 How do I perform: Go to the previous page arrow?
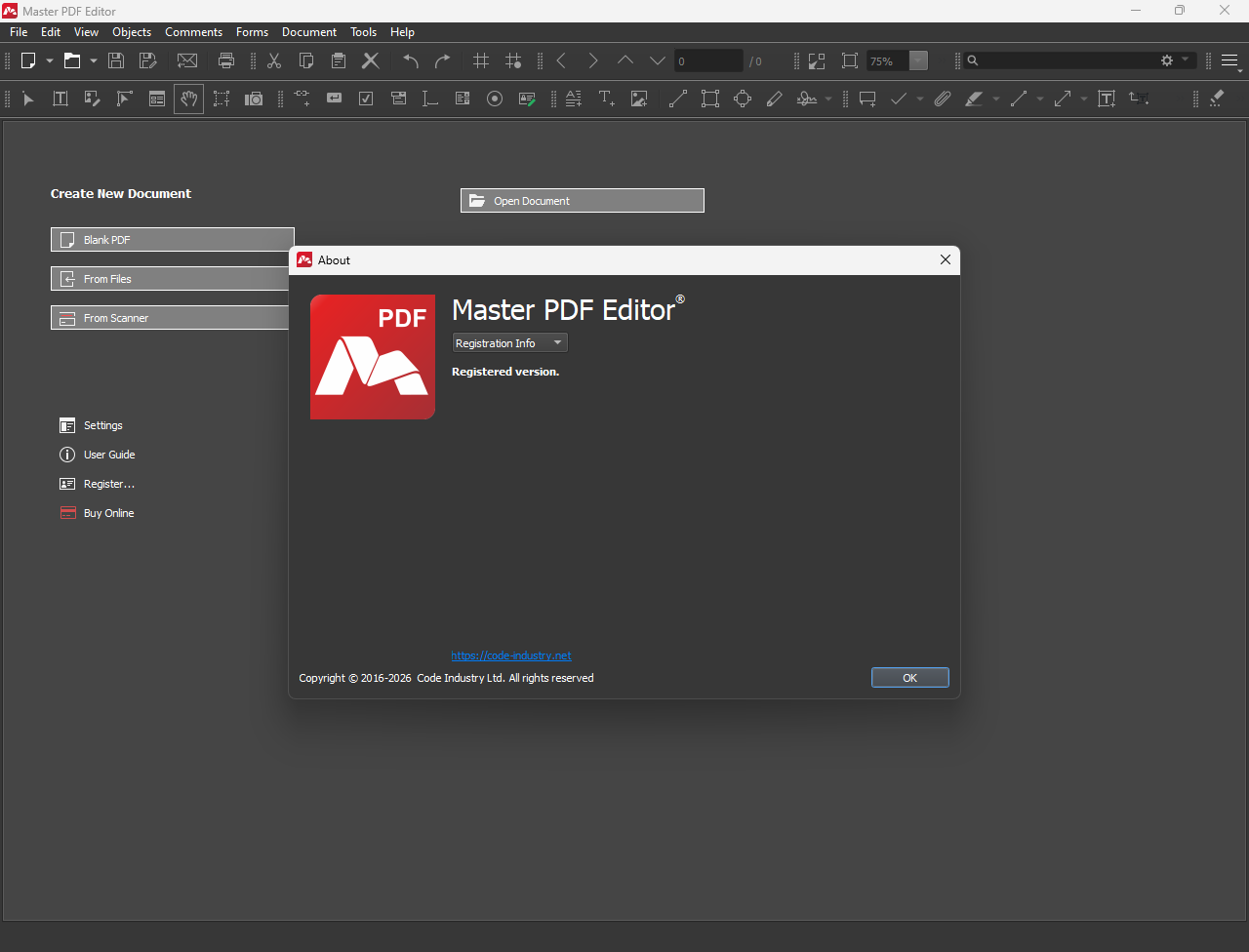625,60
